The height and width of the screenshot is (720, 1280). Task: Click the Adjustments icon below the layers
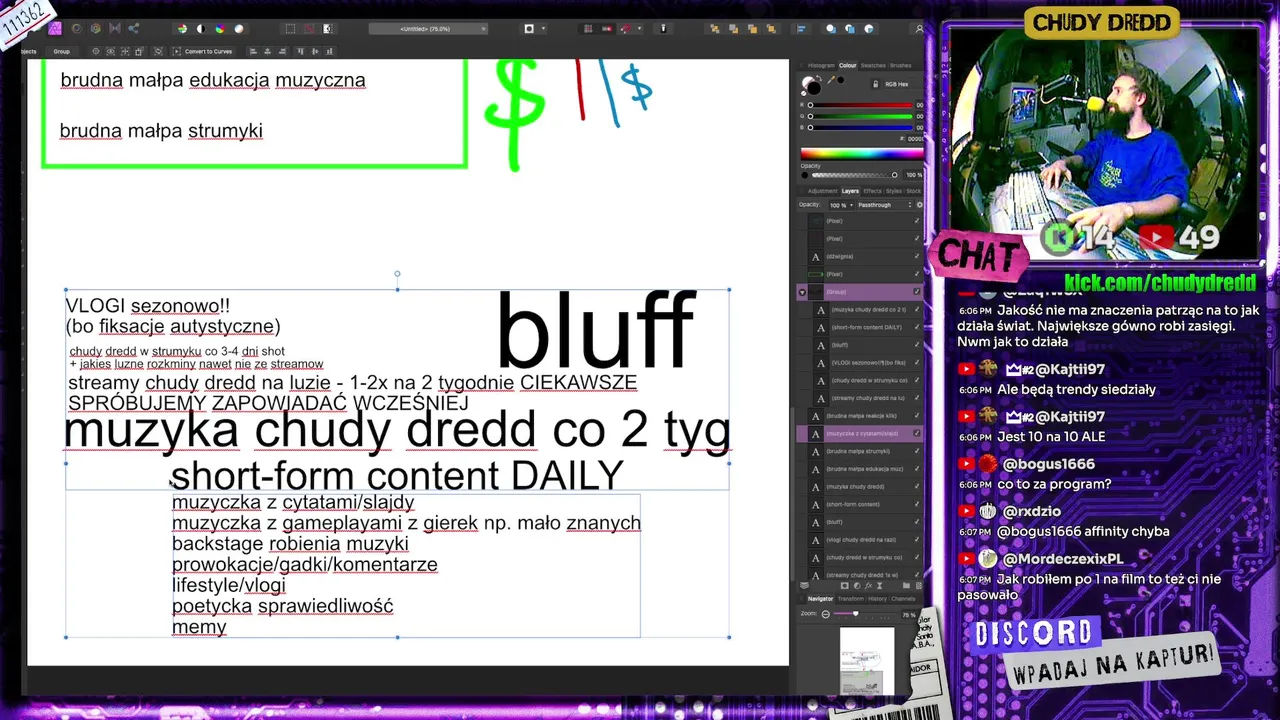pyautogui.click(x=857, y=586)
